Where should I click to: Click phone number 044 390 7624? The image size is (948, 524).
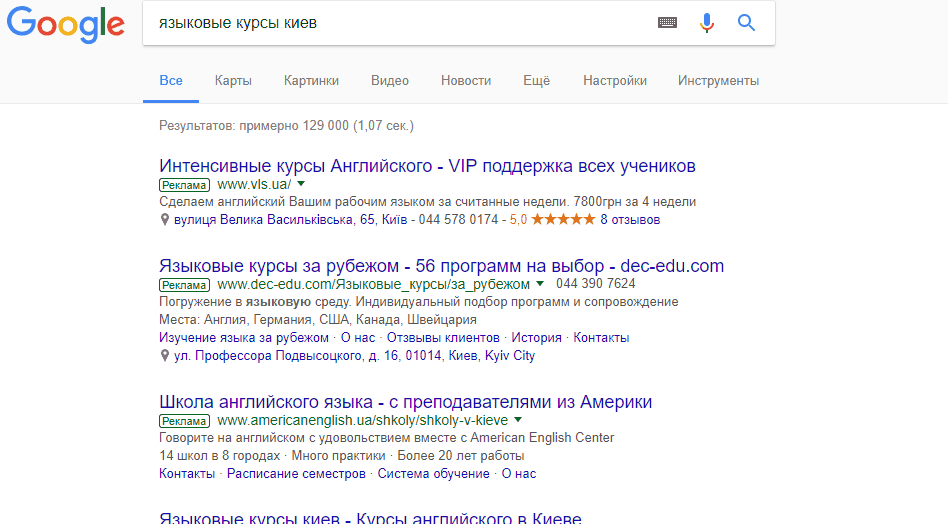[x=596, y=283]
